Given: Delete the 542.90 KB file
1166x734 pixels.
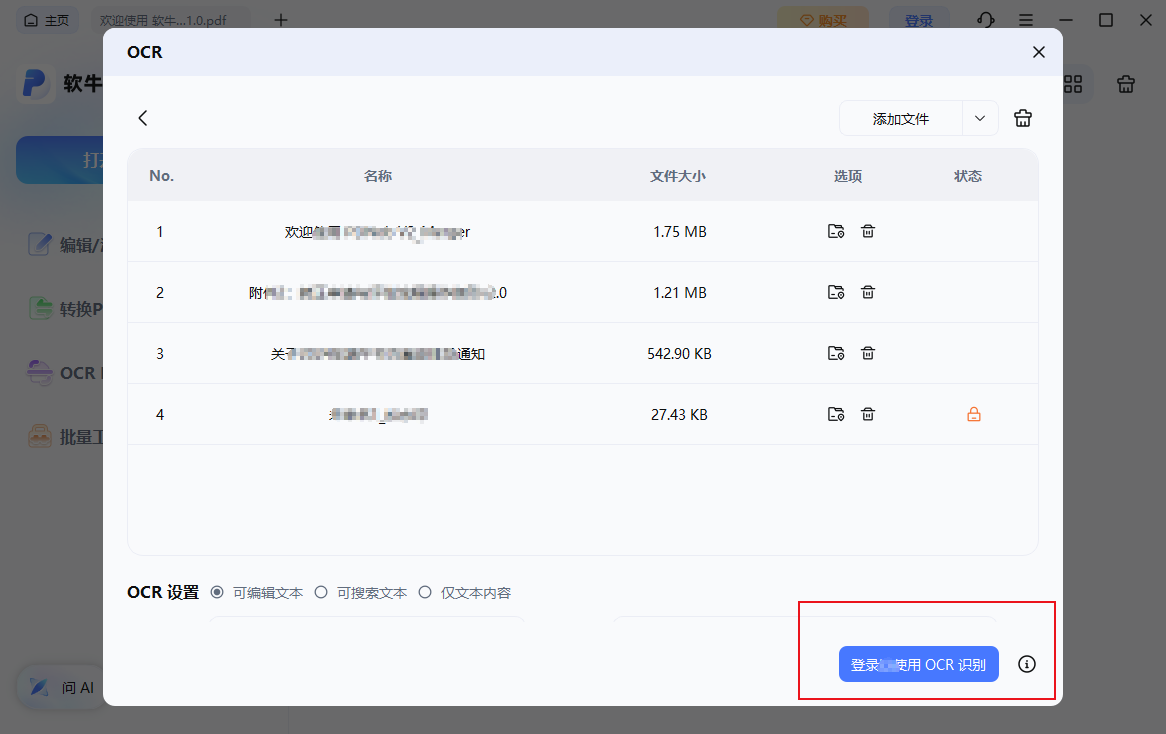Looking at the screenshot, I should tap(868, 353).
